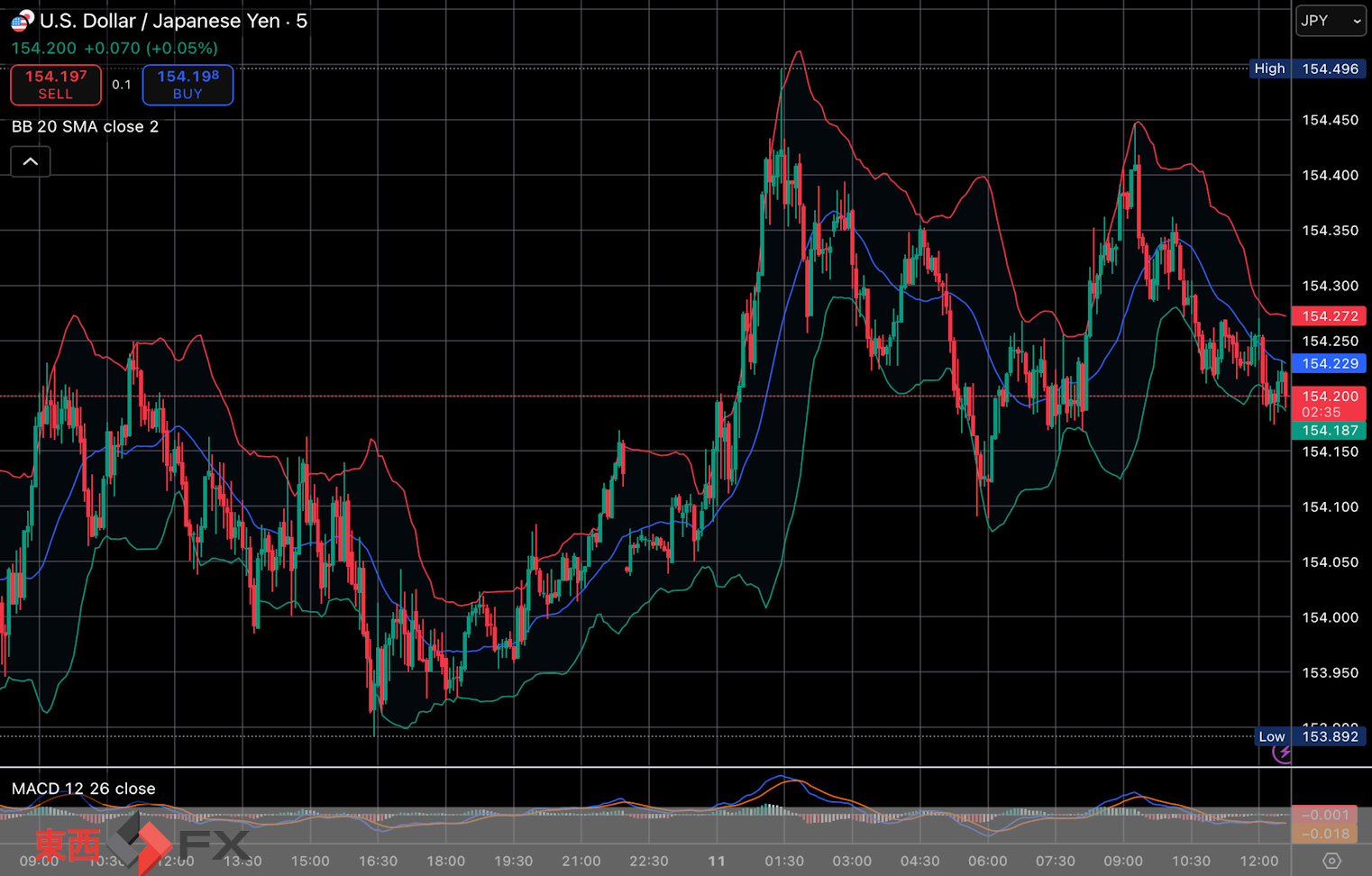Screen dimensions: 1372x876
Task: Click the Low 153.892 price marker
Action: pos(1310,736)
